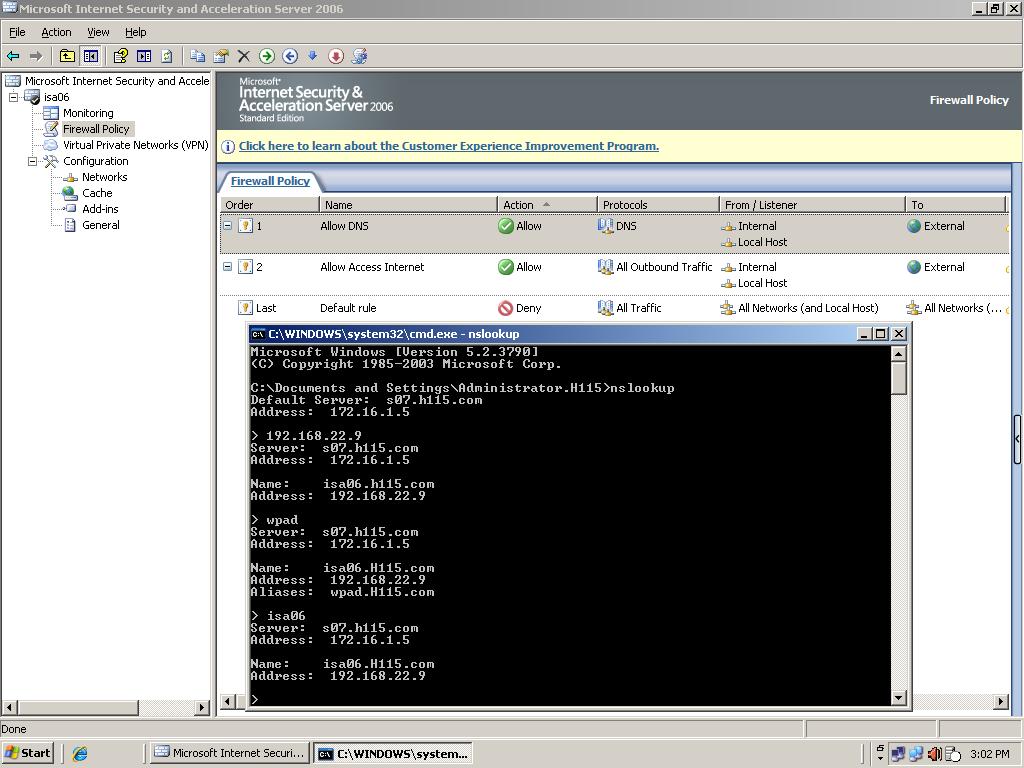Select Networks under Configuration
Image resolution: width=1024 pixels, height=768 pixels.
(x=104, y=177)
